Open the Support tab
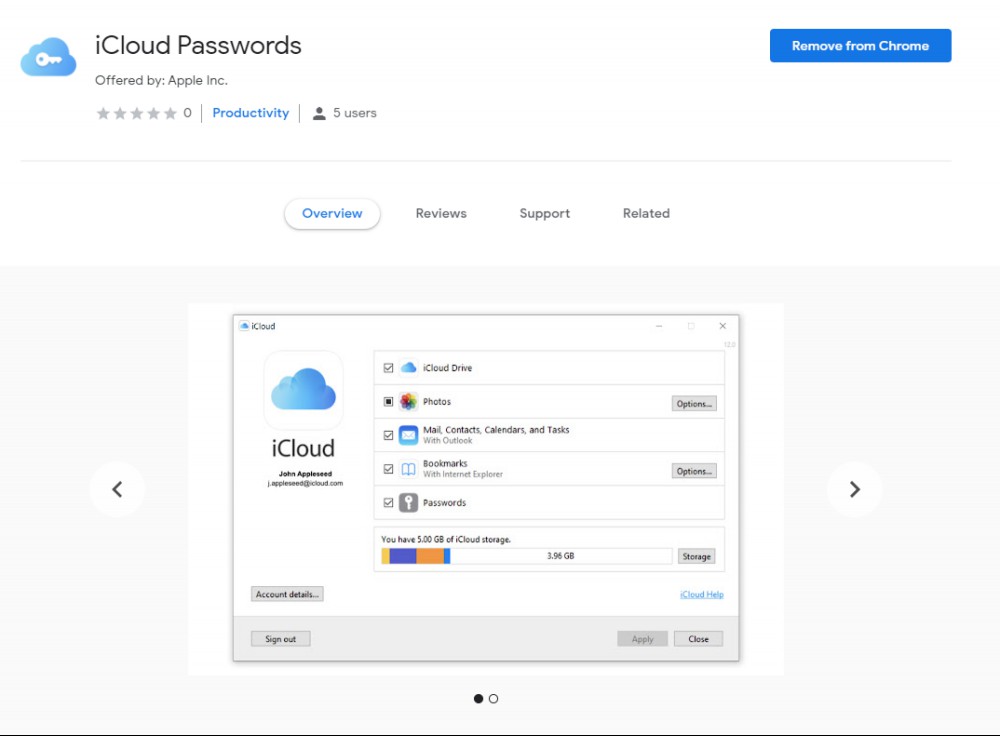This screenshot has height=736, width=1000. click(x=545, y=214)
